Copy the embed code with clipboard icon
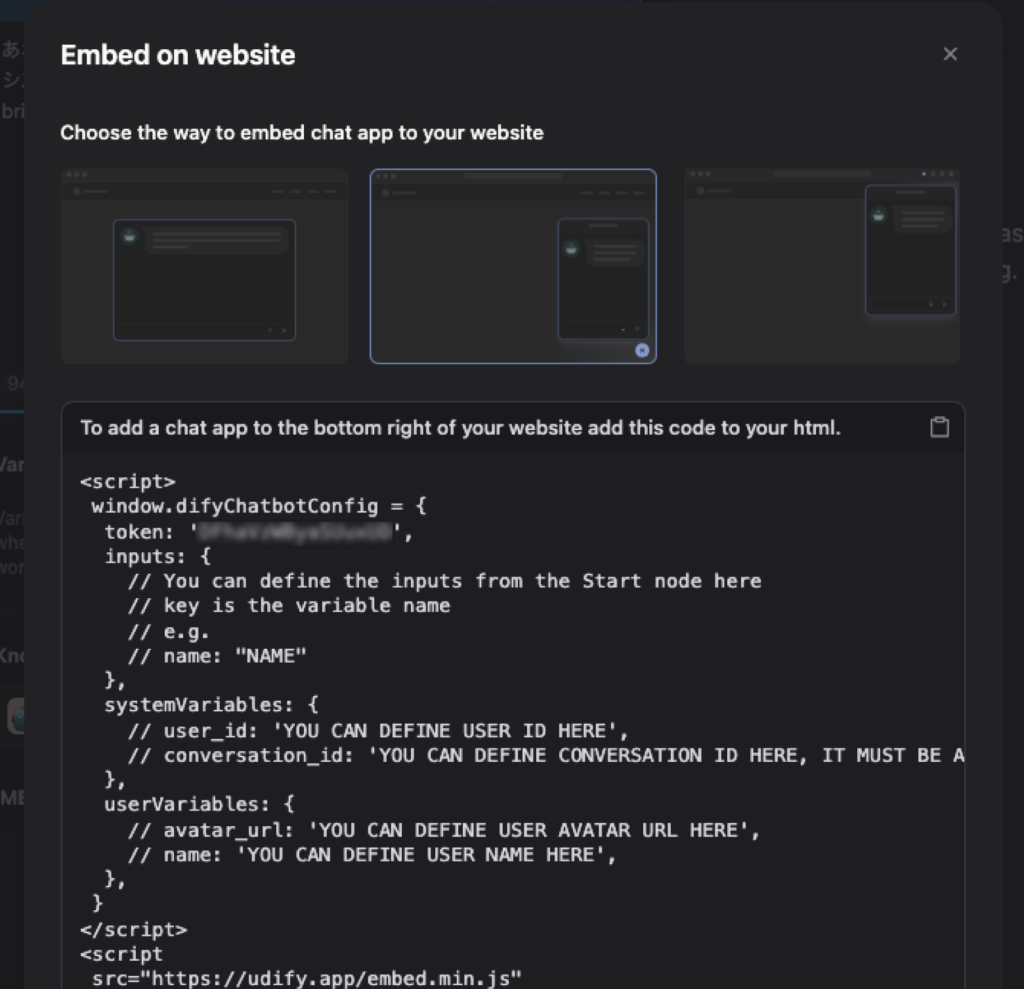1024x989 pixels. (x=939, y=427)
